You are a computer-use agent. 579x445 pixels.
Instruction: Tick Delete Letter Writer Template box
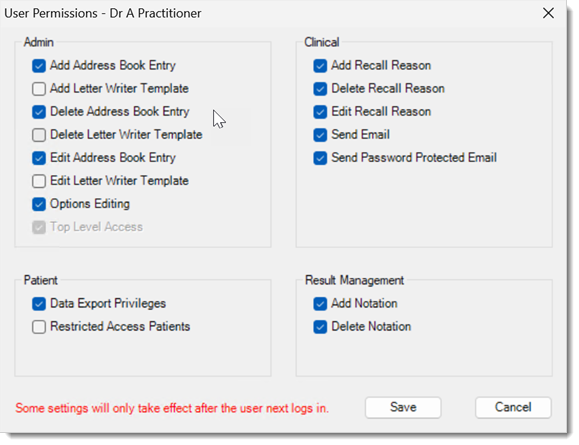[39, 135]
